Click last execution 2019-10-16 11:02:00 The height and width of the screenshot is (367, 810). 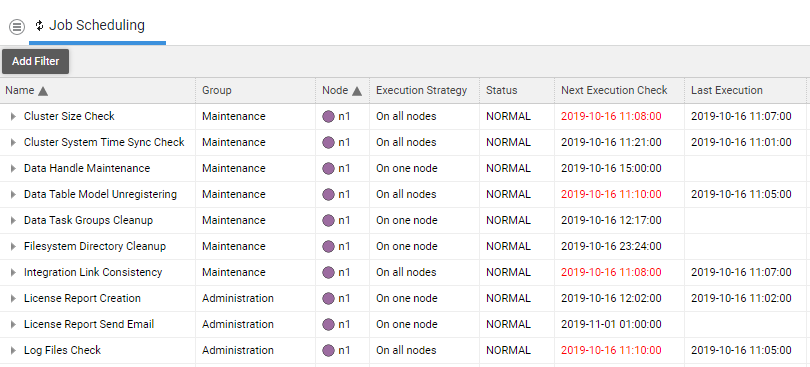coord(741,298)
